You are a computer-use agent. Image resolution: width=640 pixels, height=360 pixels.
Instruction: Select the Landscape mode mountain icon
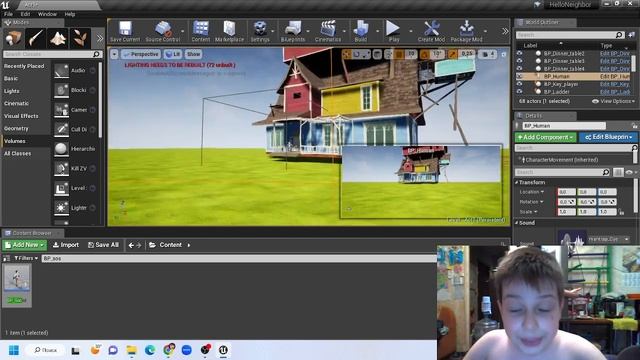coord(58,38)
